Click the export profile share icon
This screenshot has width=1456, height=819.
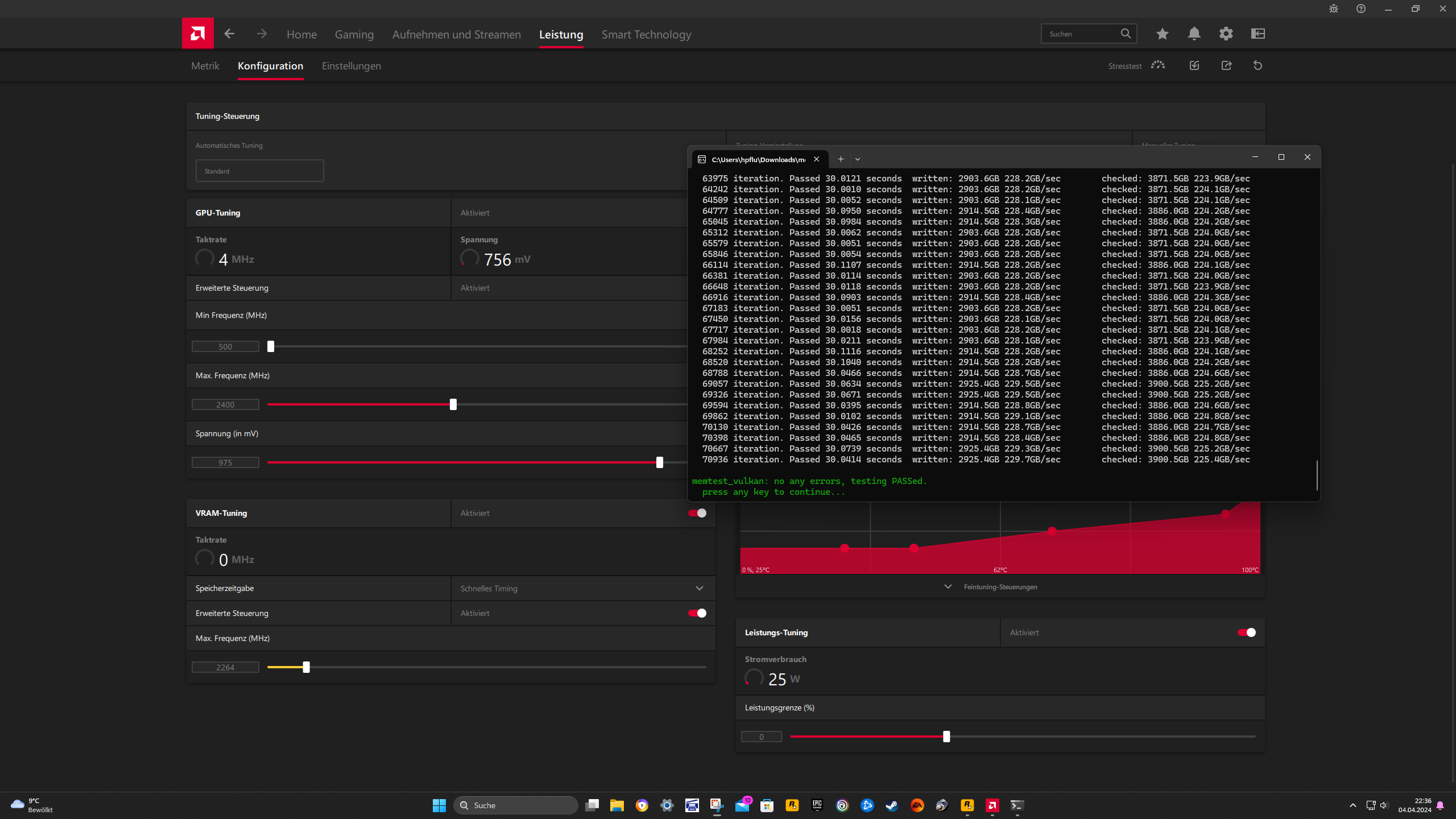tap(1226, 65)
